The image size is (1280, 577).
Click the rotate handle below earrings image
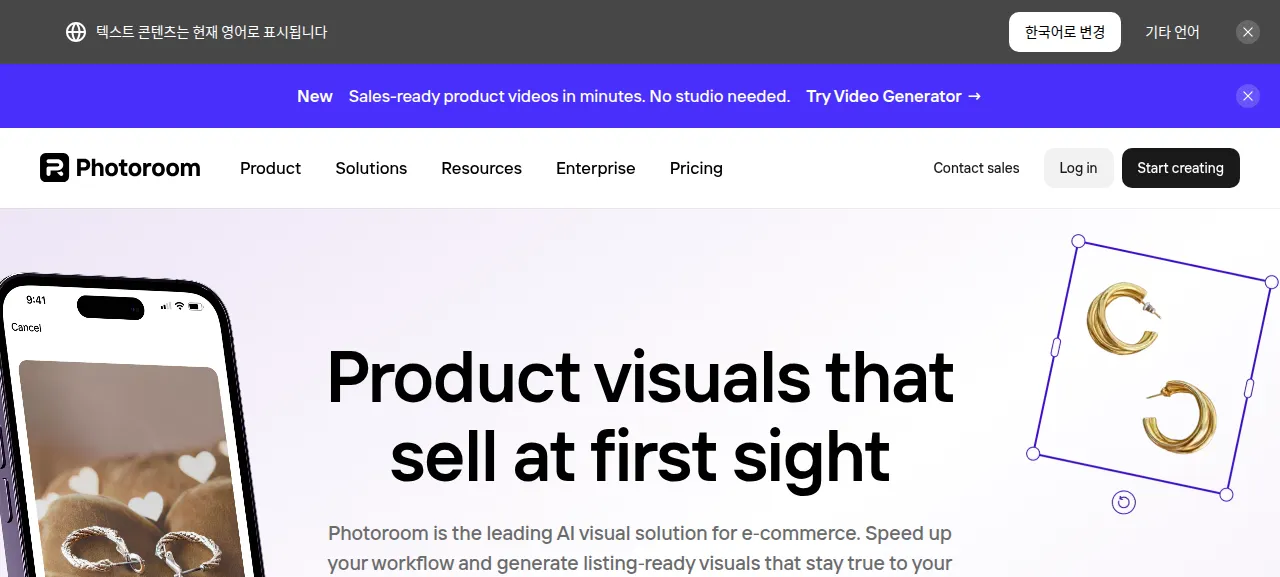[1124, 502]
